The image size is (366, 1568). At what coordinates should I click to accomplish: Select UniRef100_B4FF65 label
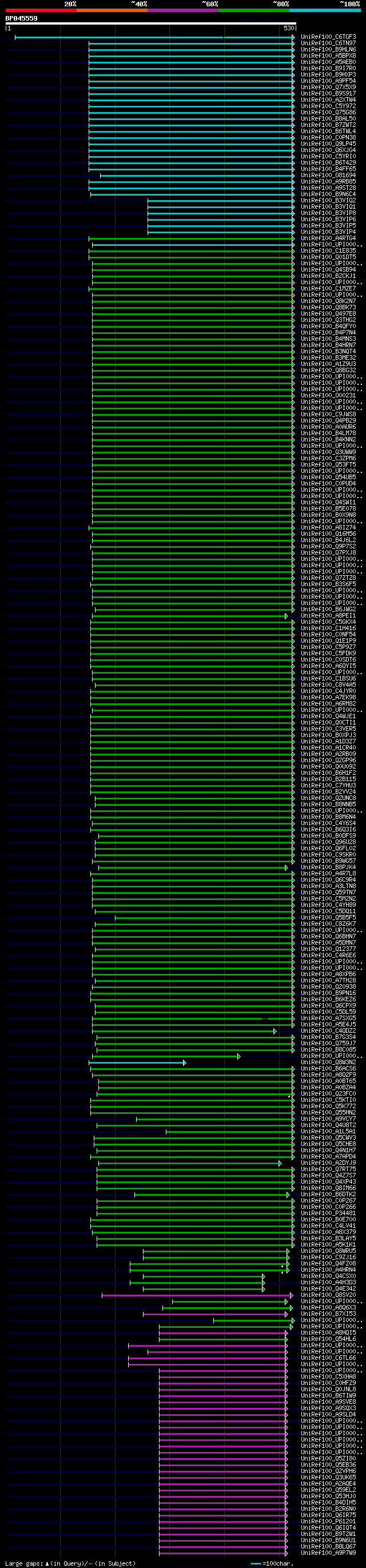328,169
